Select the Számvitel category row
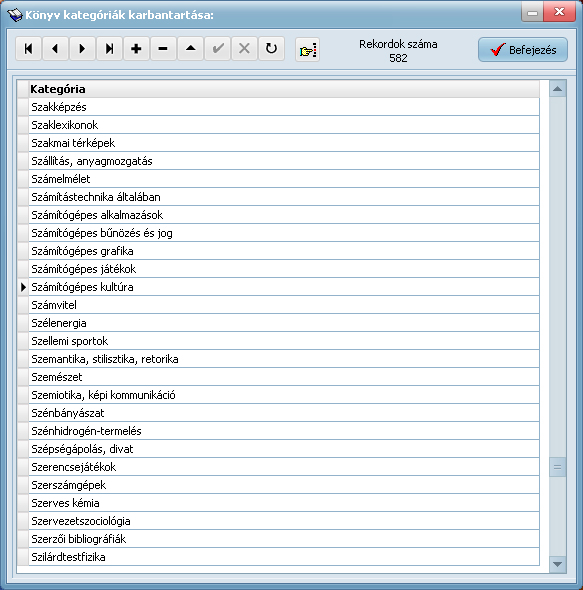Image resolution: width=583 pixels, height=590 pixels. click(284, 305)
